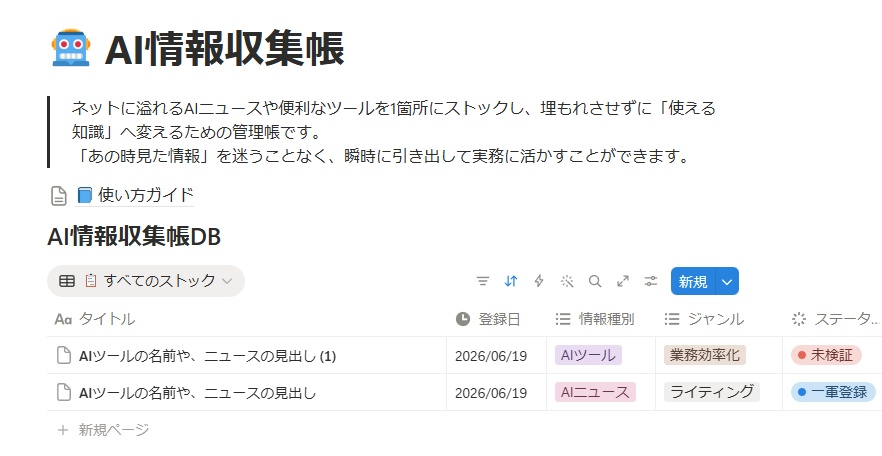882x456 pixels.
Task: Expand the すべてのストック view chevron
Action: pos(227,281)
